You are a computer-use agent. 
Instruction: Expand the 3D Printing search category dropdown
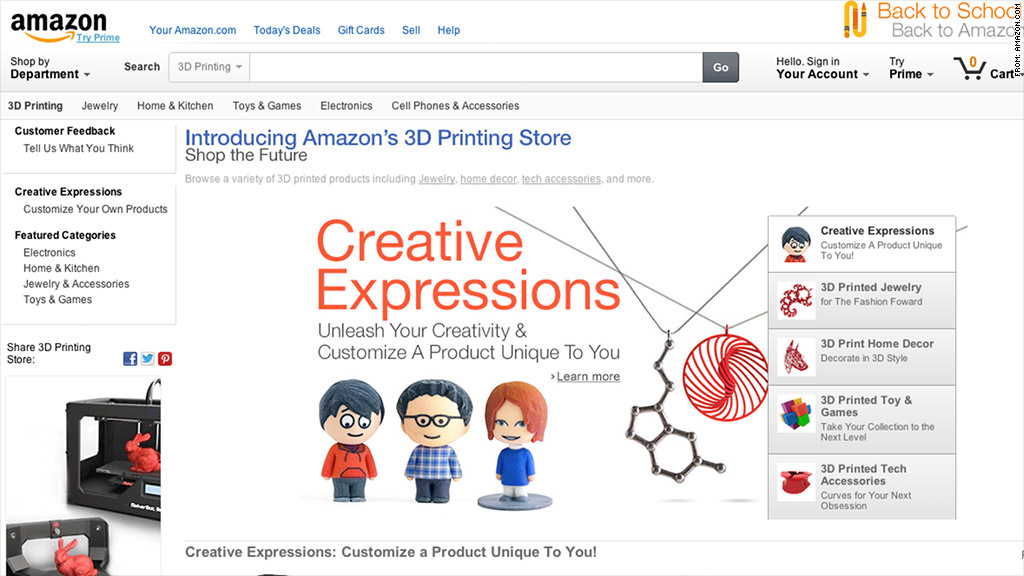[209, 67]
